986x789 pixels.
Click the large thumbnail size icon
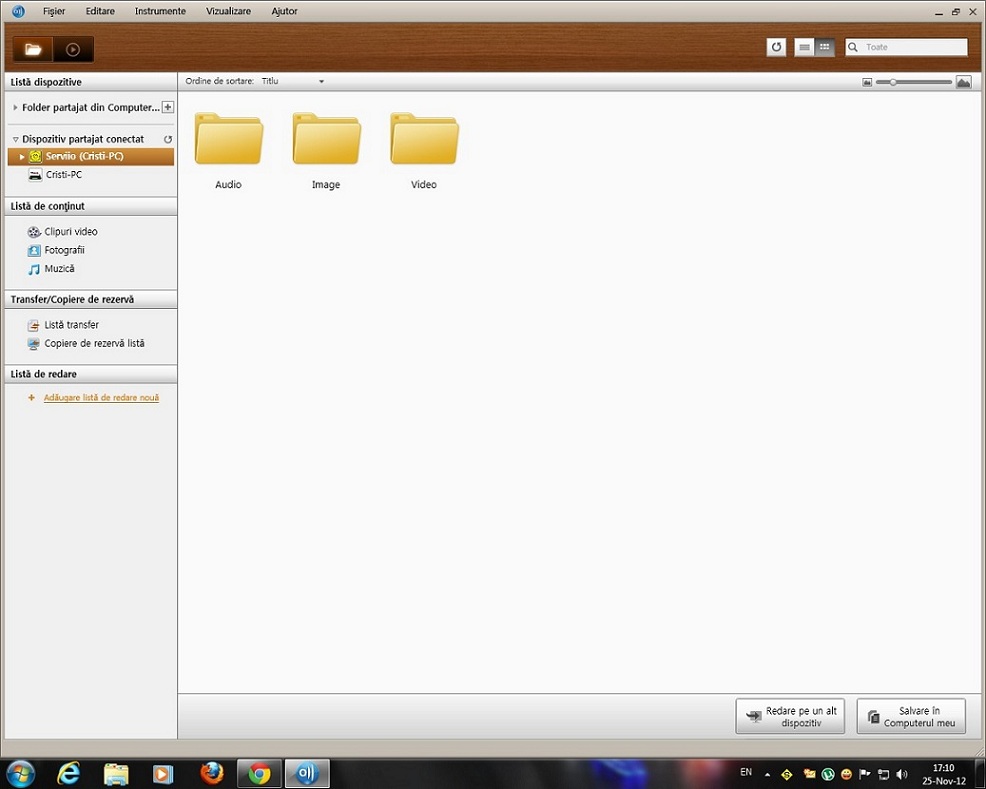(x=963, y=82)
